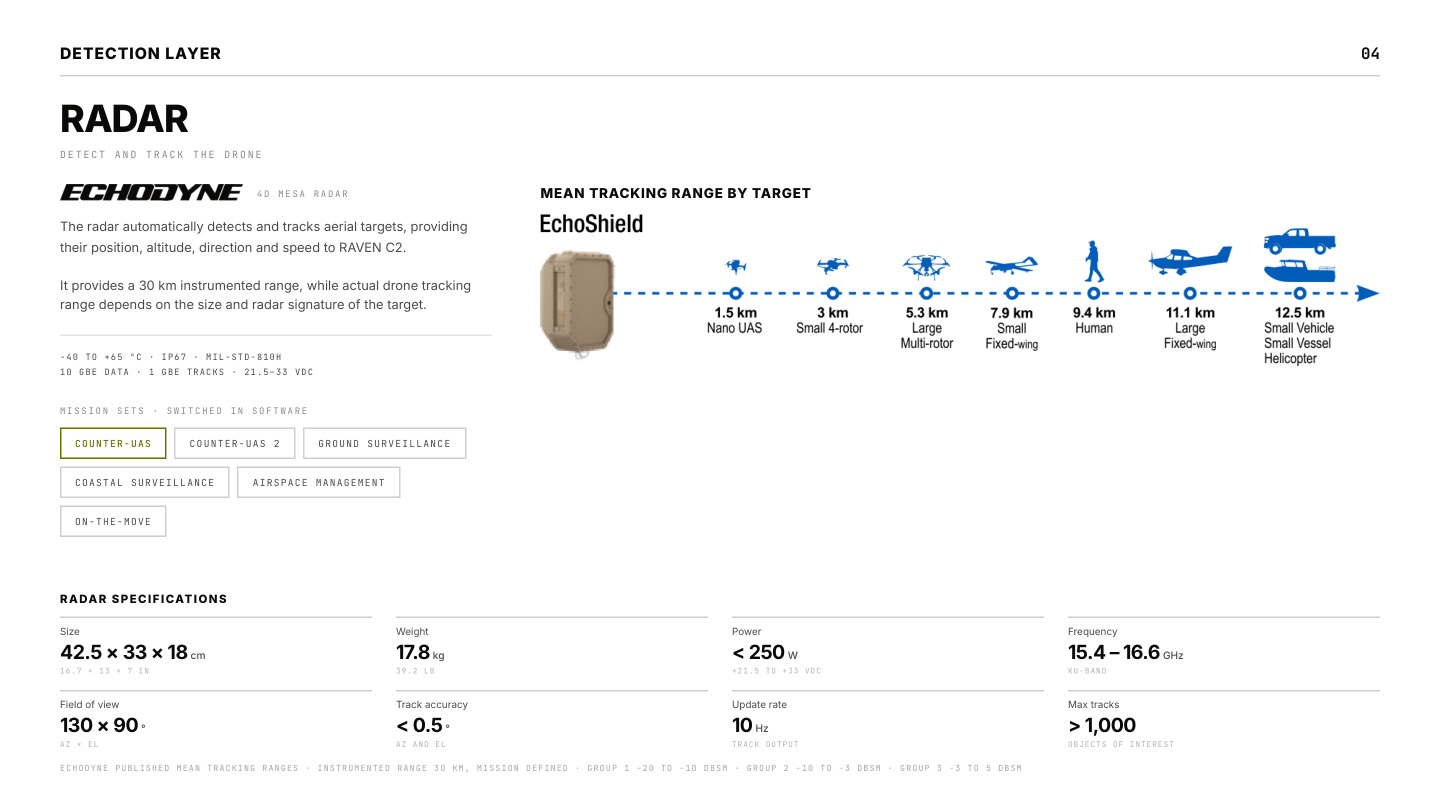Click page number 04

coord(1370,54)
